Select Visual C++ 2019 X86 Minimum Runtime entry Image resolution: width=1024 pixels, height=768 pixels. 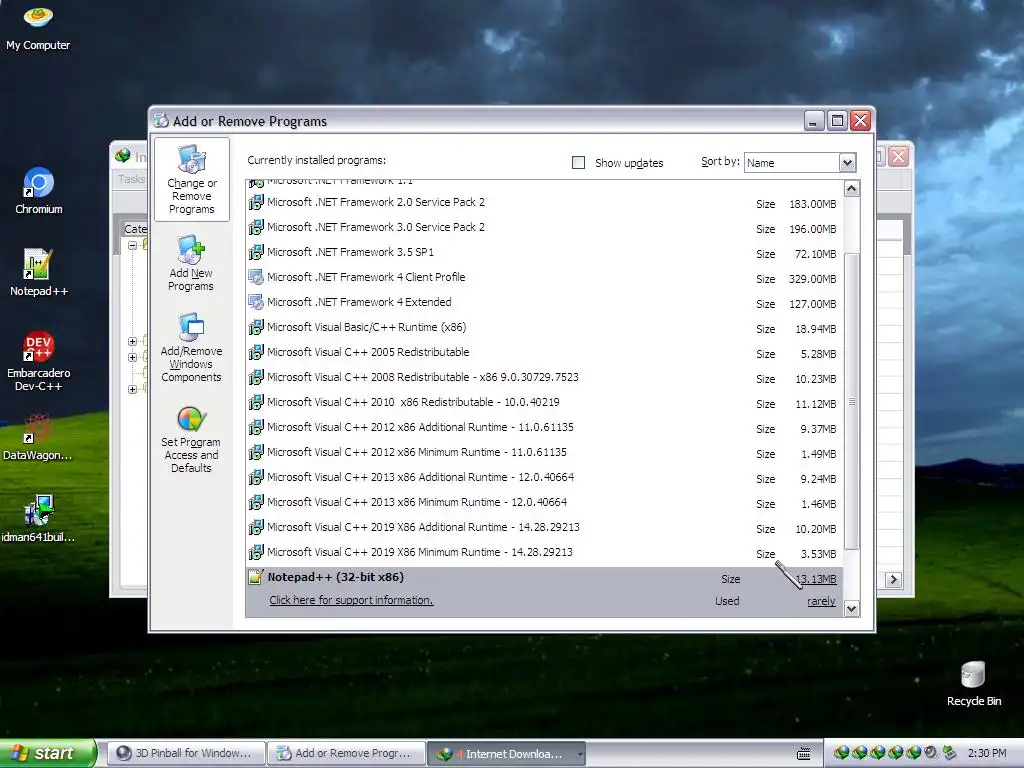(x=544, y=552)
